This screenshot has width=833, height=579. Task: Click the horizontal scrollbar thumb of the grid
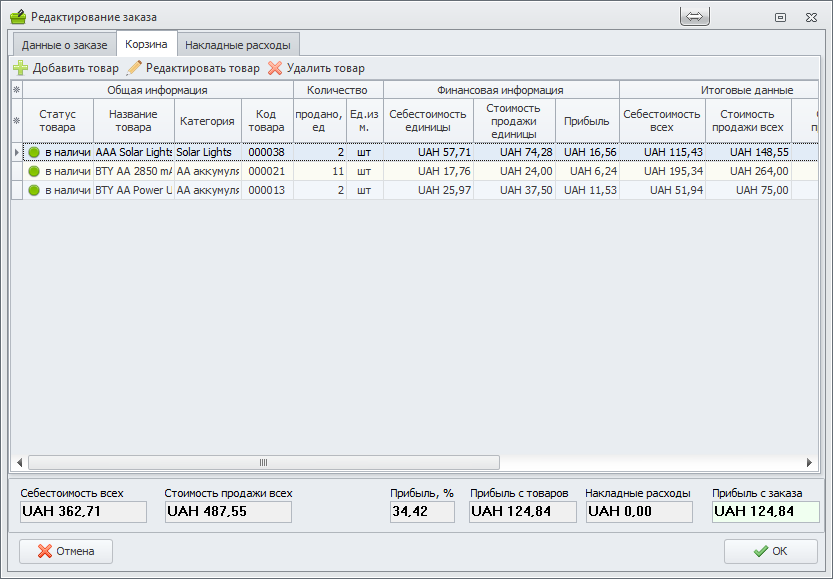pyautogui.click(x=263, y=463)
